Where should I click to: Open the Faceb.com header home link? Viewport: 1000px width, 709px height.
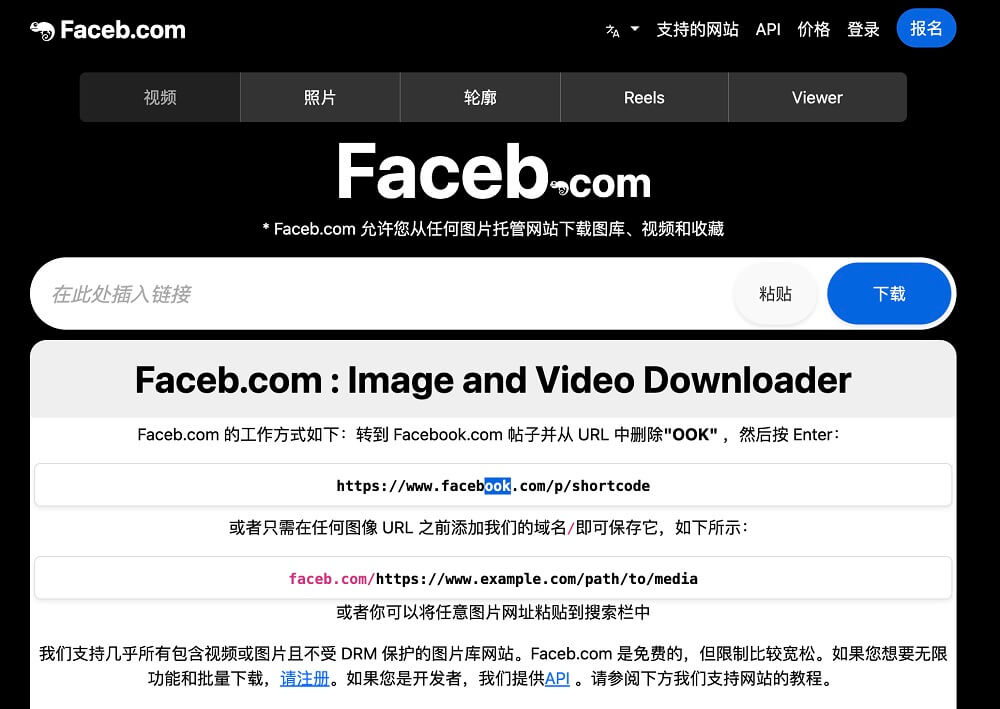point(108,30)
